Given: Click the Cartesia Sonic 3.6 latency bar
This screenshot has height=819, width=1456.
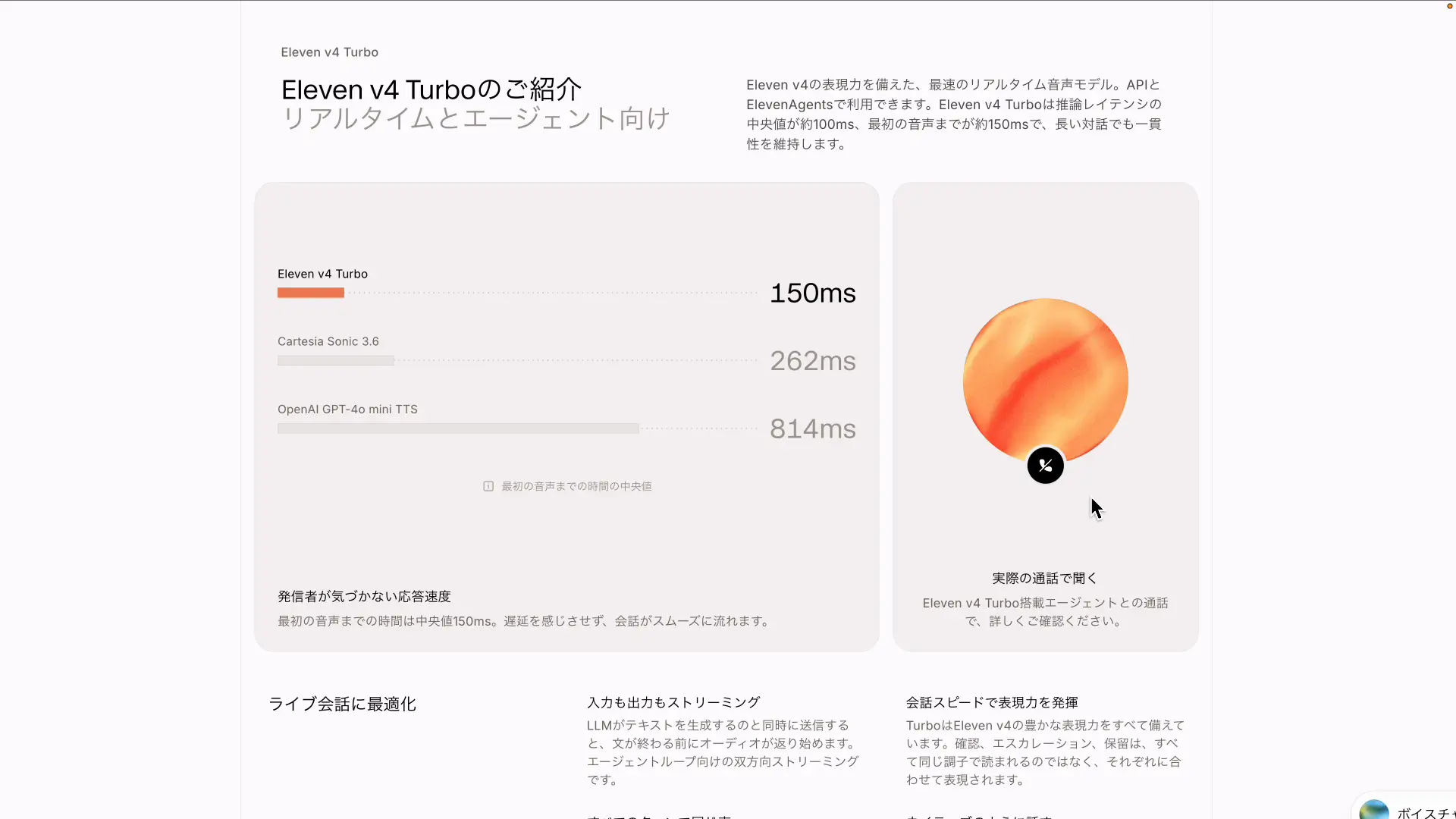Looking at the screenshot, I should click(336, 361).
